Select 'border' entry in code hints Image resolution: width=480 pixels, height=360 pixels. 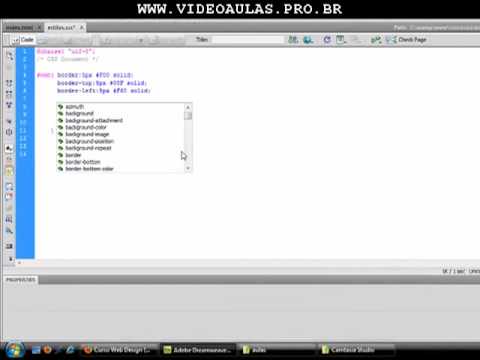point(120,155)
